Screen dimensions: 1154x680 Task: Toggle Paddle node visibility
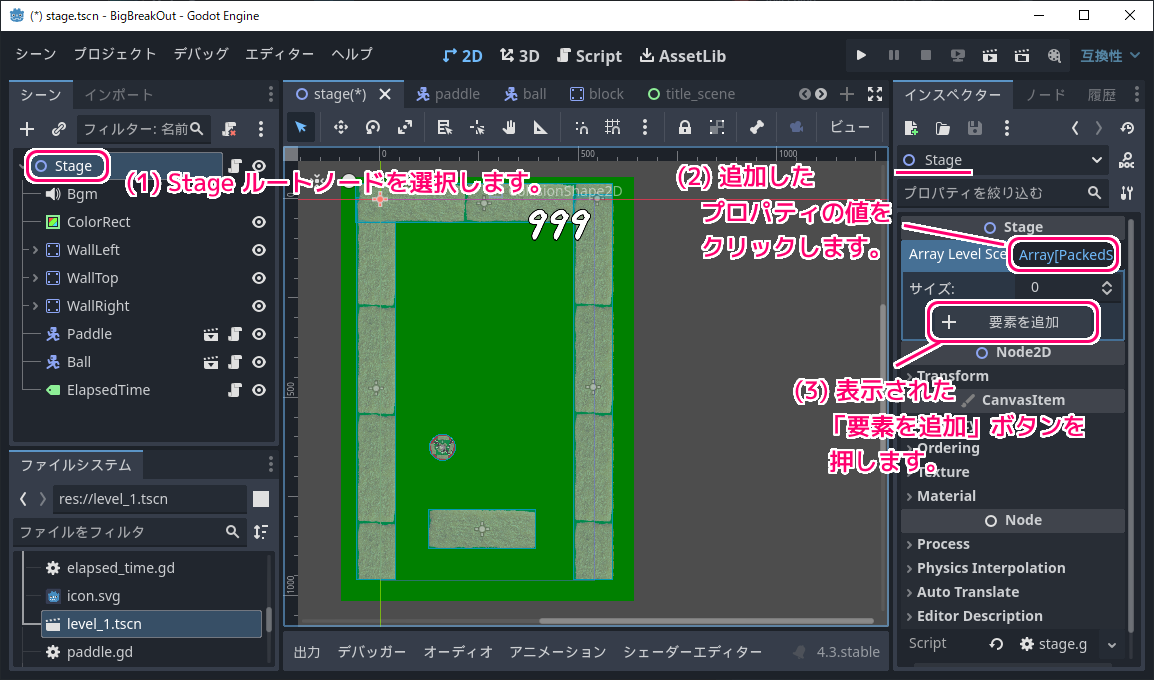coord(259,334)
